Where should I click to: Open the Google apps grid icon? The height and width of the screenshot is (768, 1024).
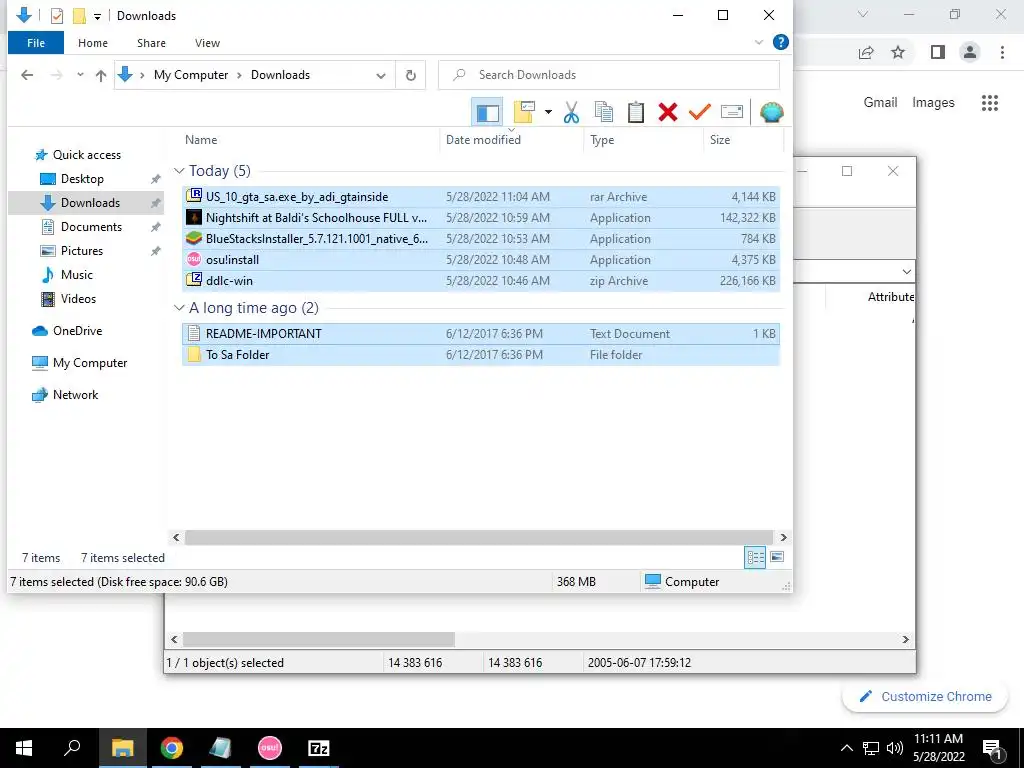[x=989, y=103]
